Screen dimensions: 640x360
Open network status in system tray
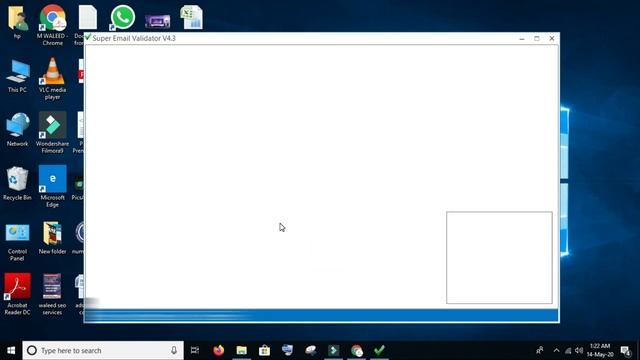(568, 350)
